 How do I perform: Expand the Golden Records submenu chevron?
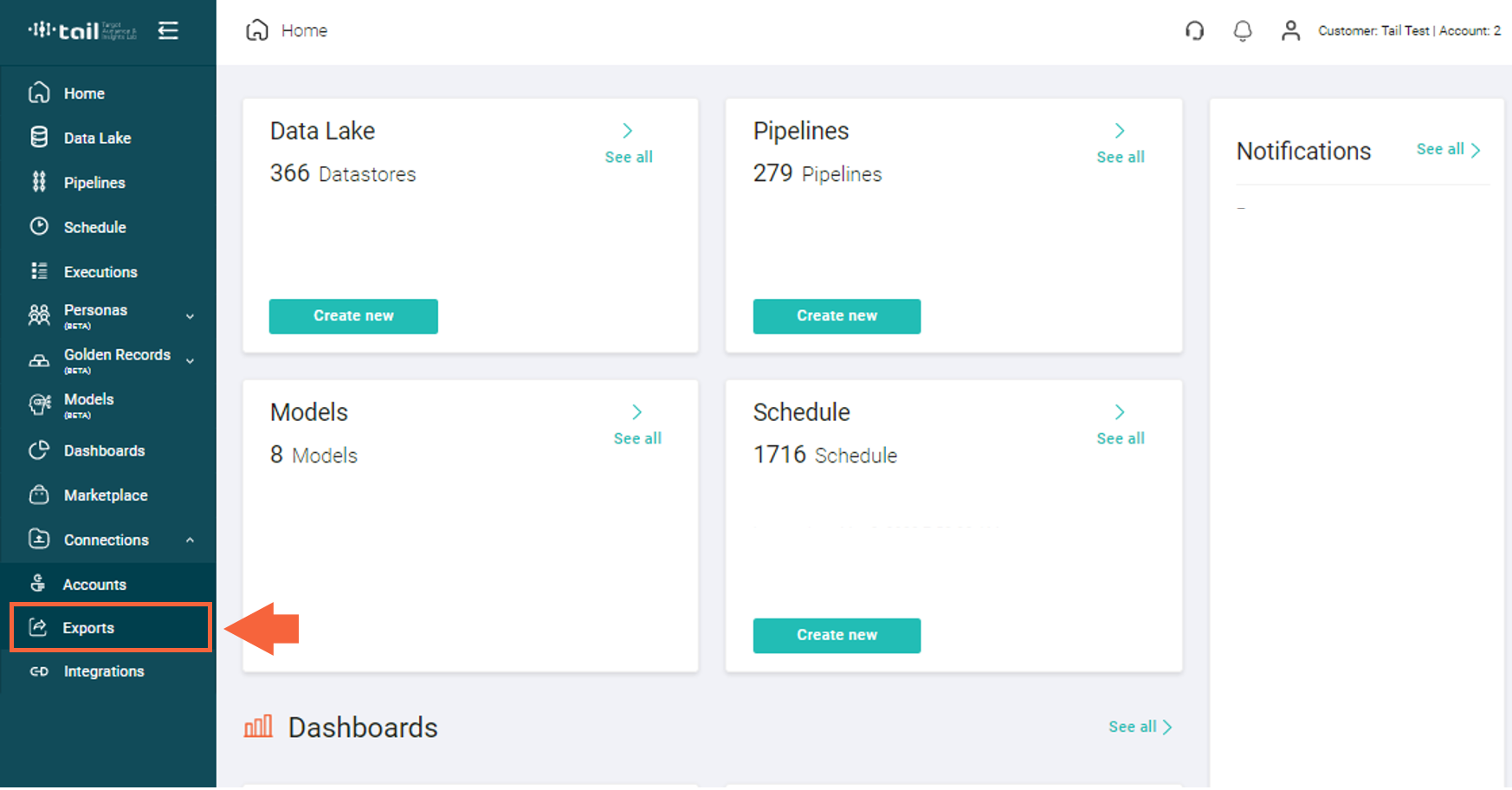190,361
